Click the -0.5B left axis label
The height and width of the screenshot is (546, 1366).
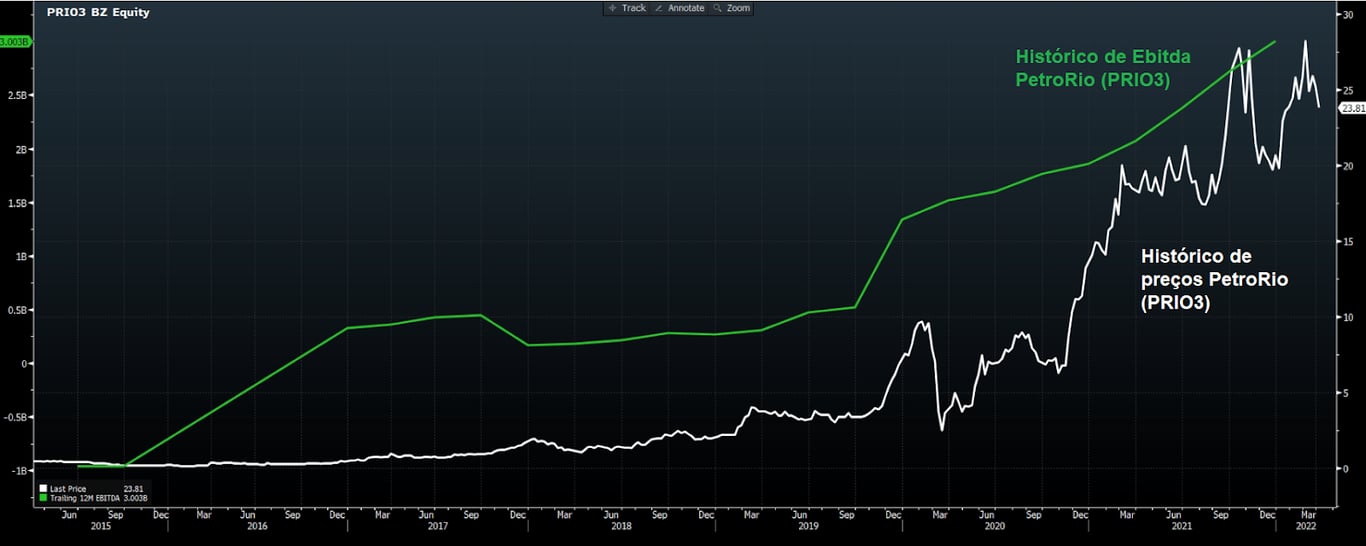[x=18, y=416]
